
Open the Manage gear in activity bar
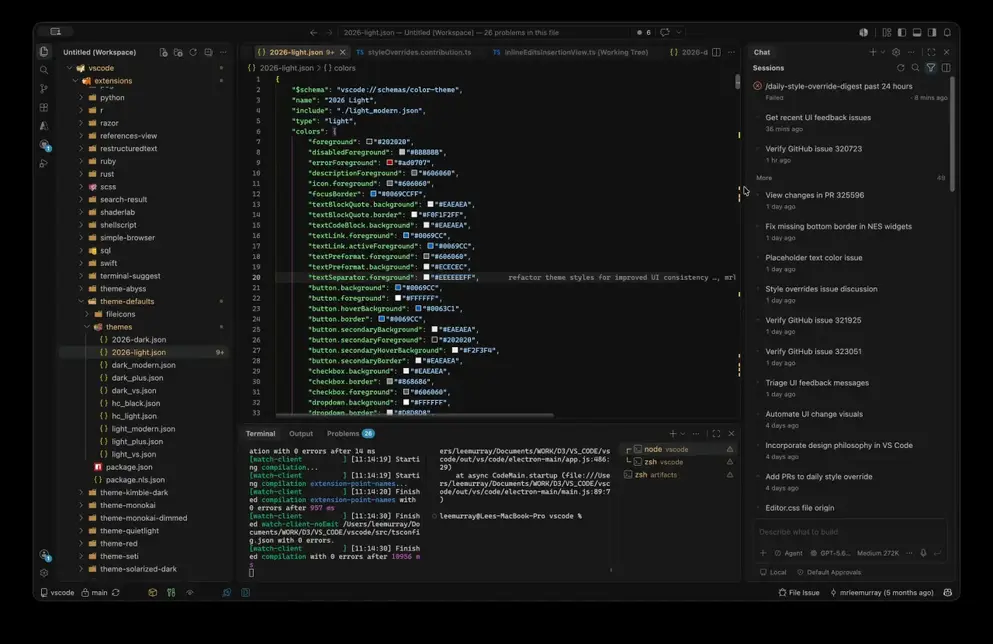point(44,573)
